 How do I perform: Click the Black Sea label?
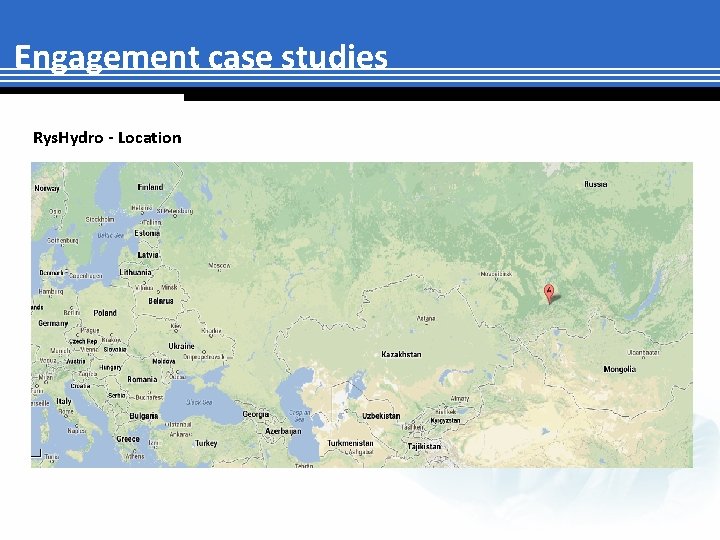pyautogui.click(x=199, y=402)
